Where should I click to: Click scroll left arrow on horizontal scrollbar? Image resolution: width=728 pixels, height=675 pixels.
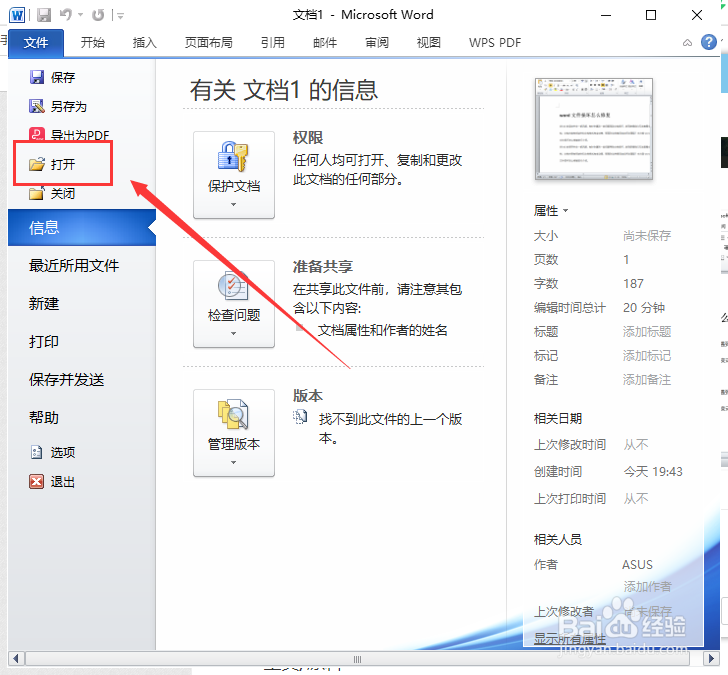pyautogui.click(x=16, y=658)
